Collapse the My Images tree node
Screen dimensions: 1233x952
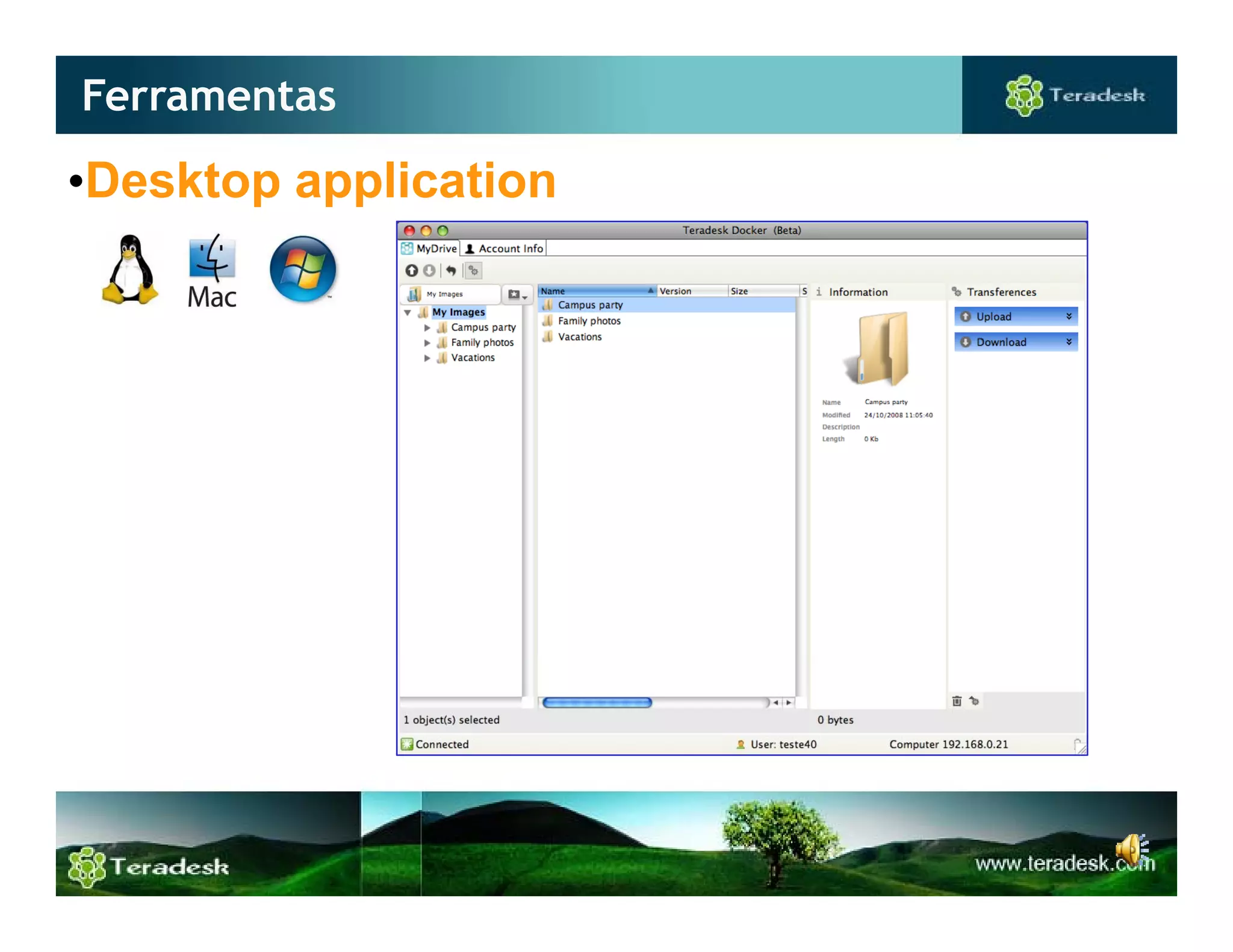(408, 312)
